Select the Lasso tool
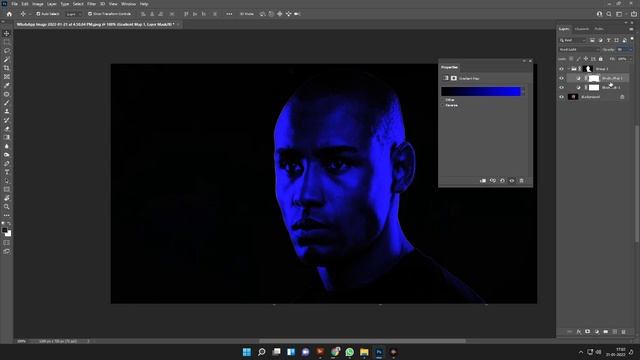Viewport: 640px width, 360px height. tap(7, 51)
